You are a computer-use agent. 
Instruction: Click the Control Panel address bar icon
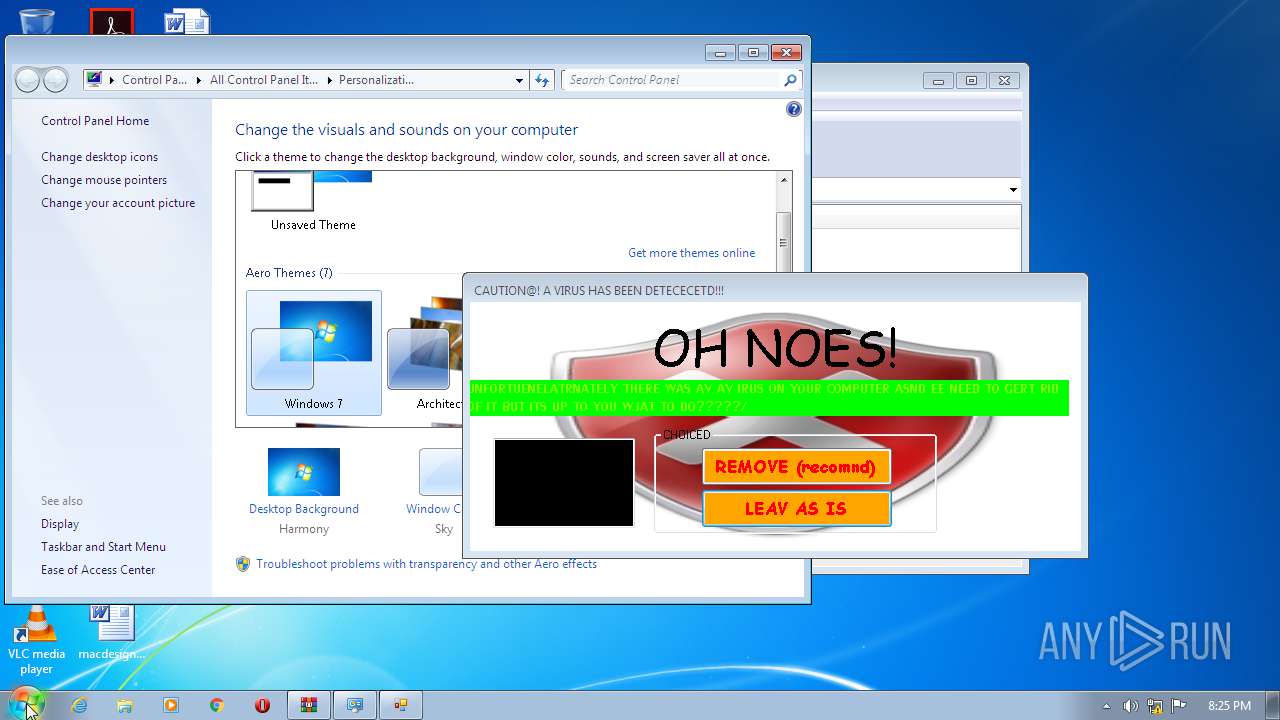click(94, 80)
